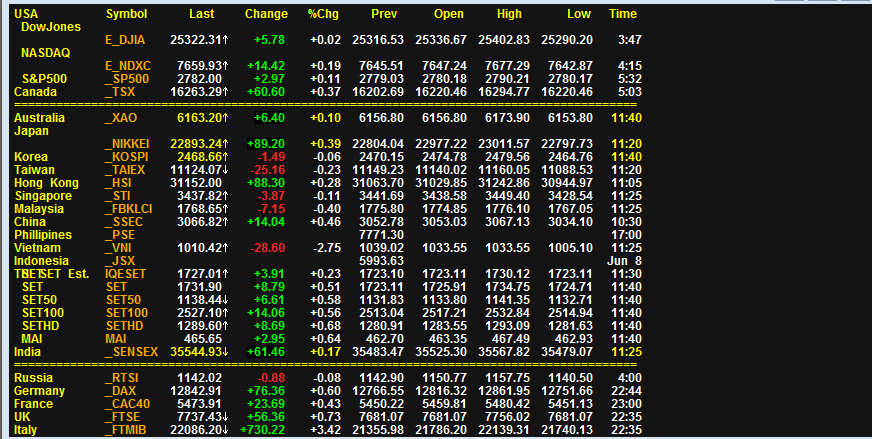872x439 pixels.
Task: Select the DowJones row label
Action: [51, 27]
